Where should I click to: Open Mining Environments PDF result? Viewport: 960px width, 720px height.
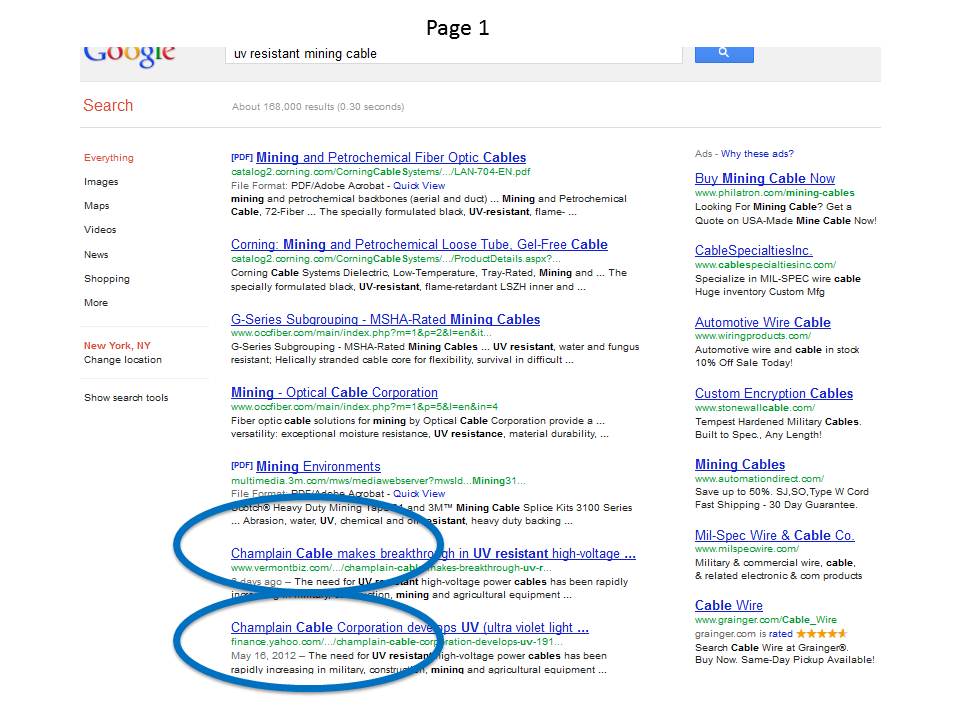coord(318,467)
